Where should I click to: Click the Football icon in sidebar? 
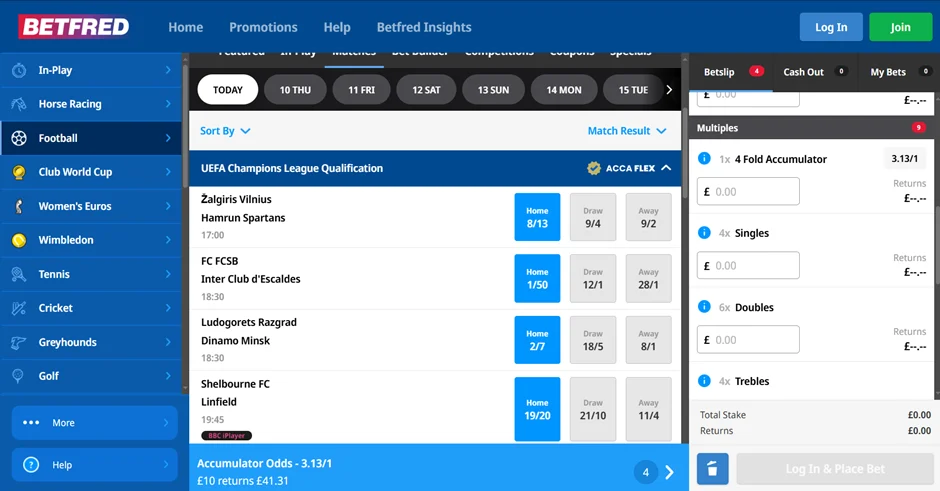point(19,138)
